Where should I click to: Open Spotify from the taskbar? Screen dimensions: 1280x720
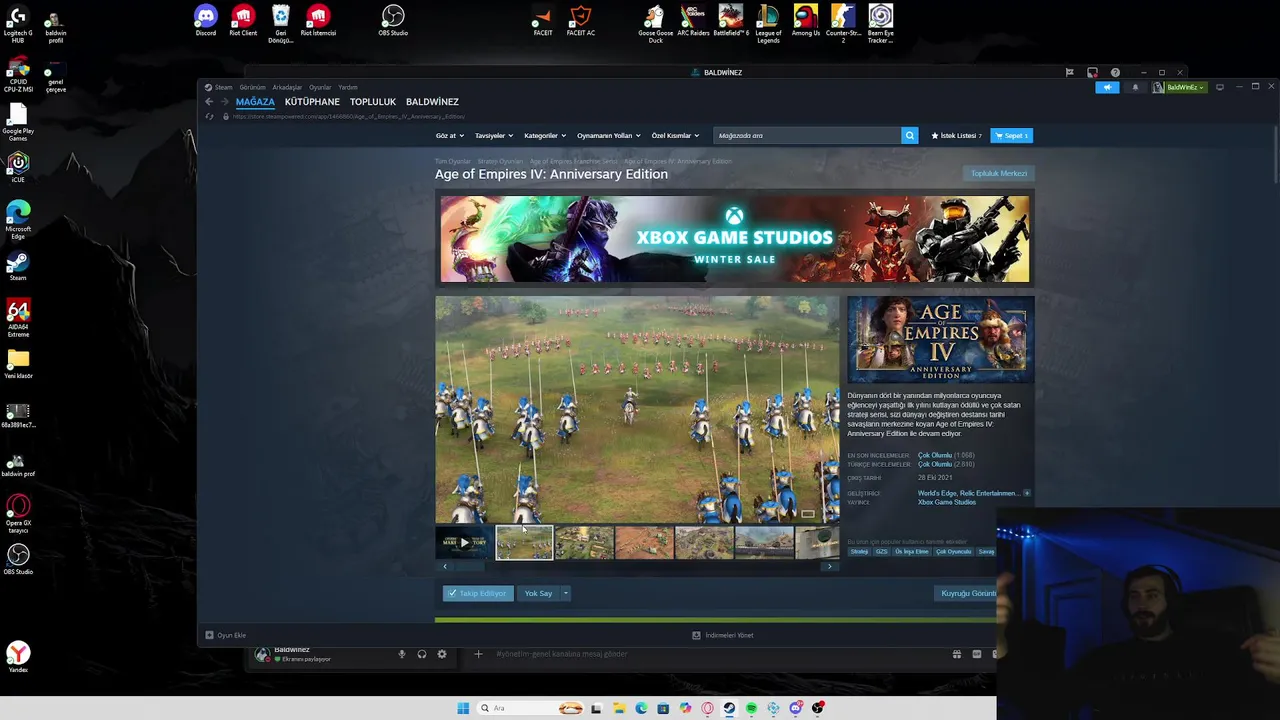tap(751, 708)
